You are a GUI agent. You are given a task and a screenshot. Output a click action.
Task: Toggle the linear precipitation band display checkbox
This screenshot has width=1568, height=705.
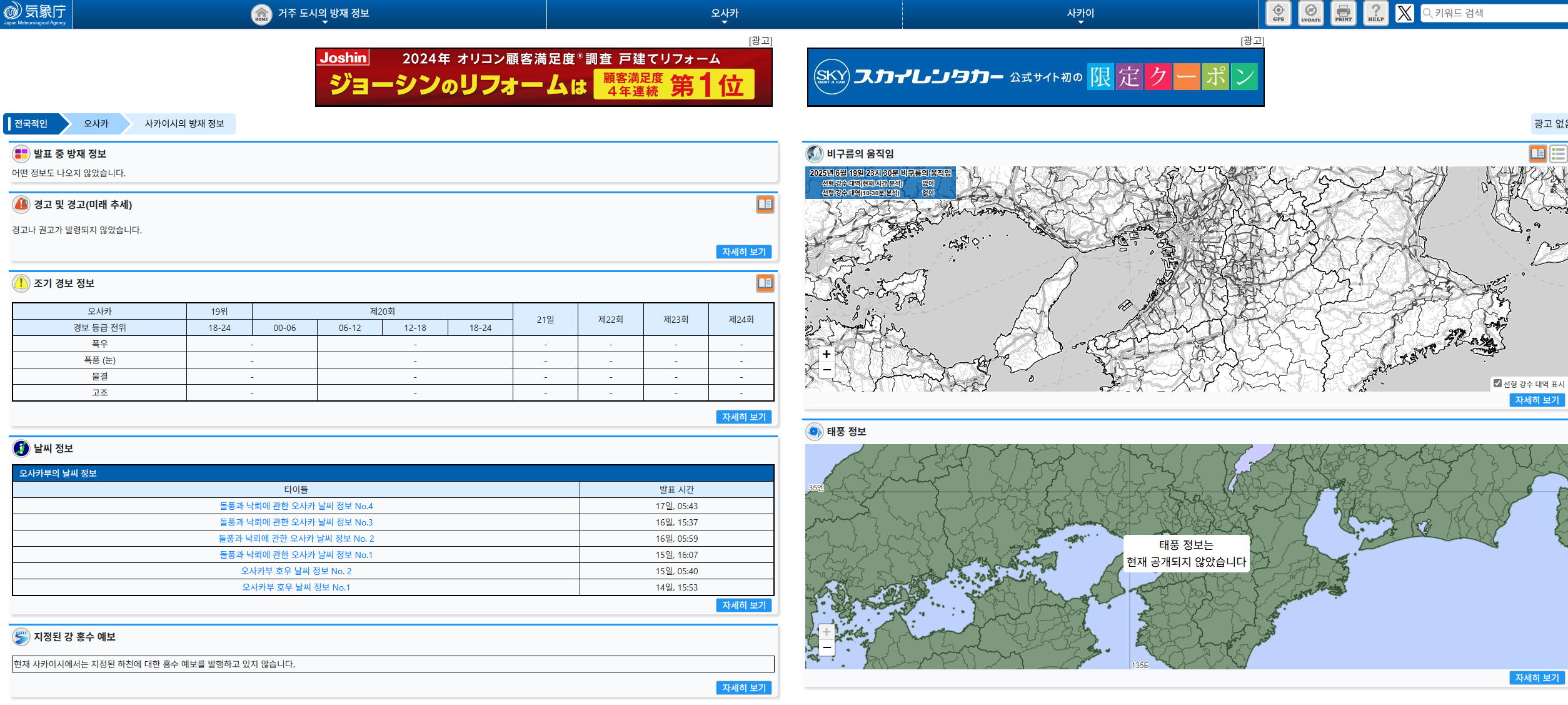1497,383
